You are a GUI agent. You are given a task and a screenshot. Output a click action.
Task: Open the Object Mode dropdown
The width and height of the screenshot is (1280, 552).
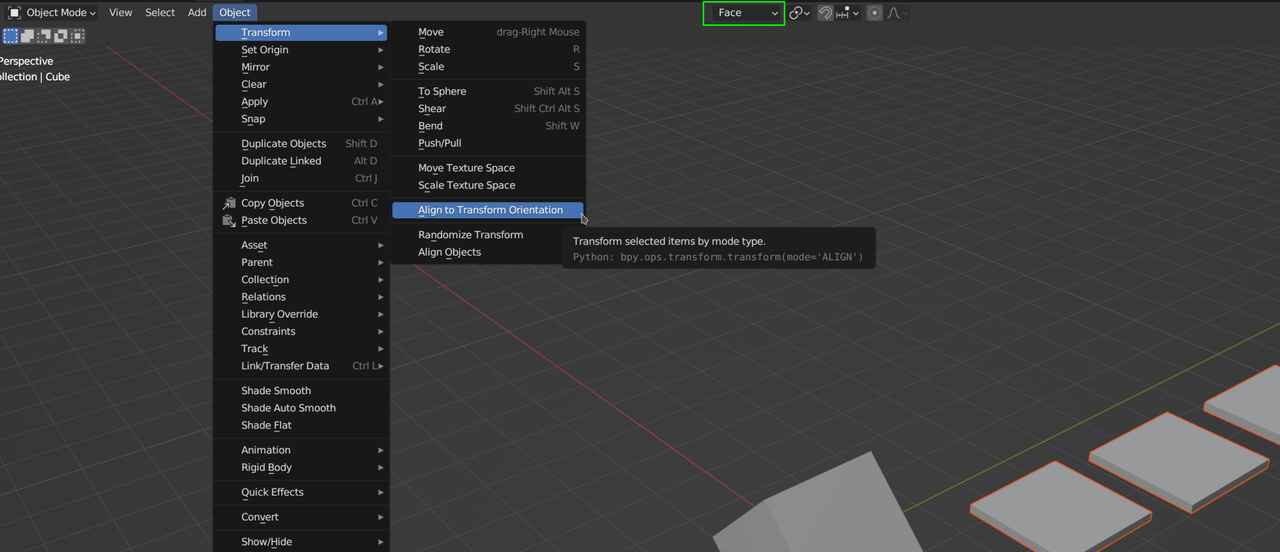click(x=52, y=13)
